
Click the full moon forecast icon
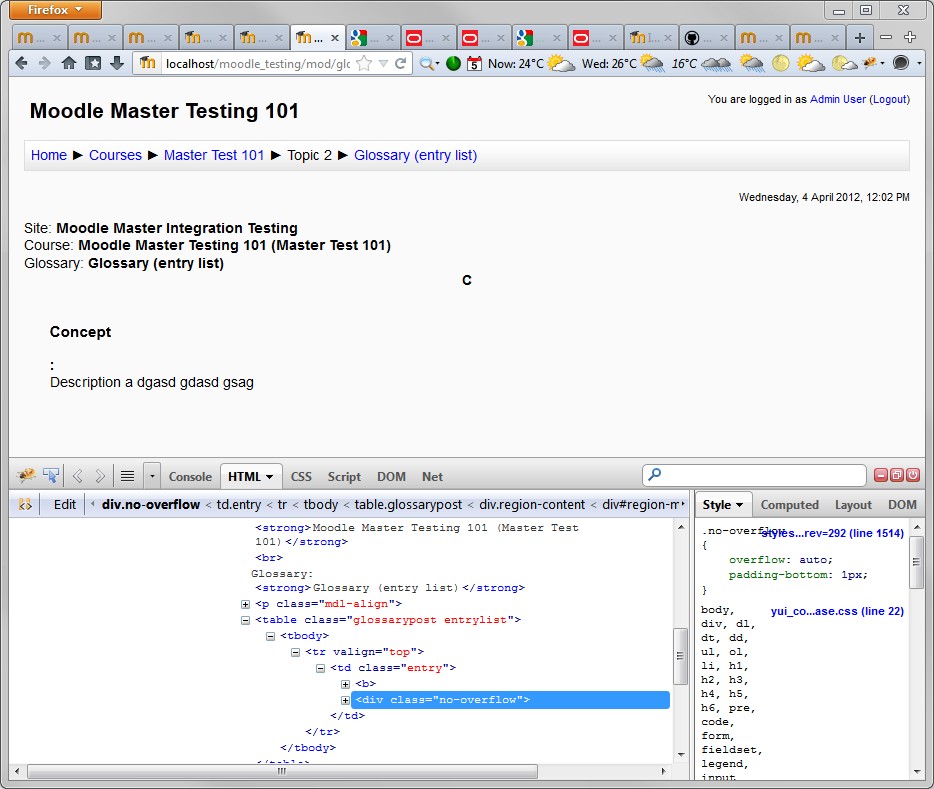(x=780, y=63)
